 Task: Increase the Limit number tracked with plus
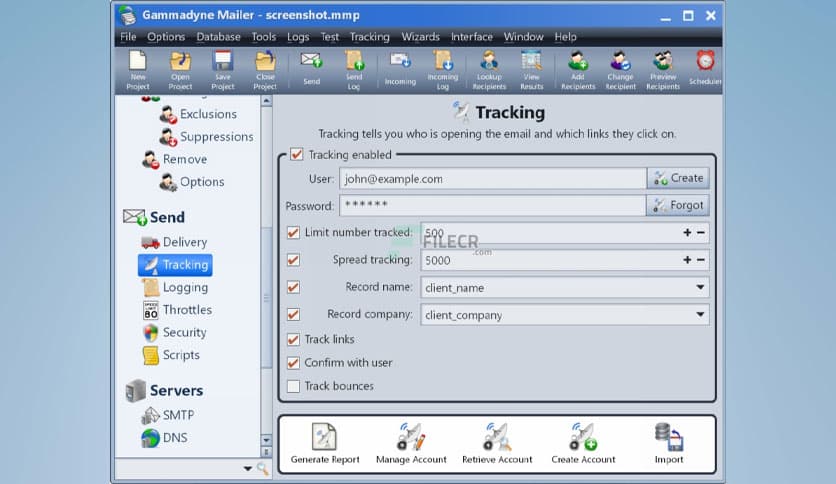point(687,233)
